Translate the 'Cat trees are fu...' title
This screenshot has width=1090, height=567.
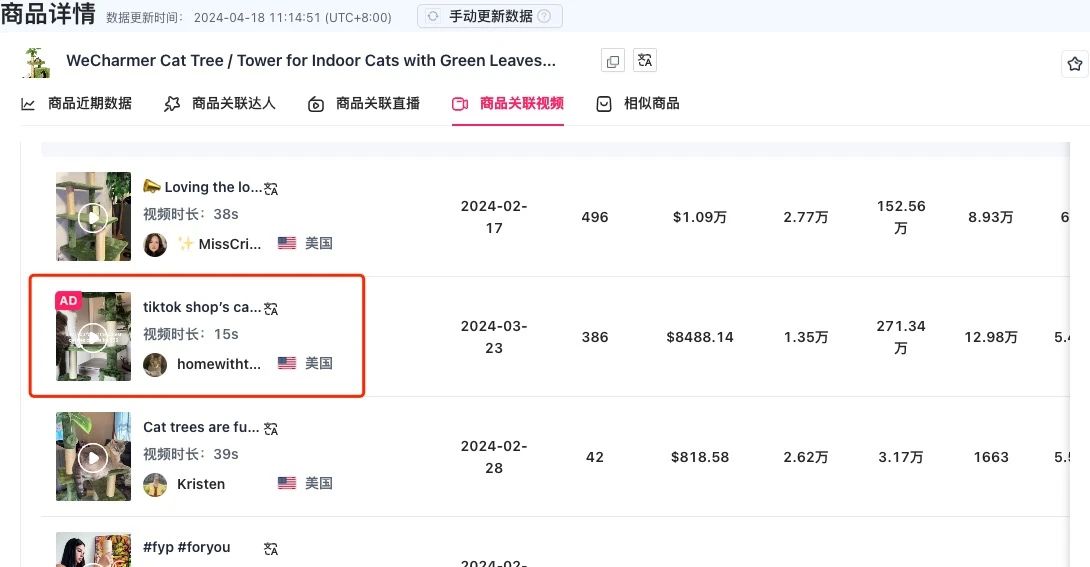(271, 428)
